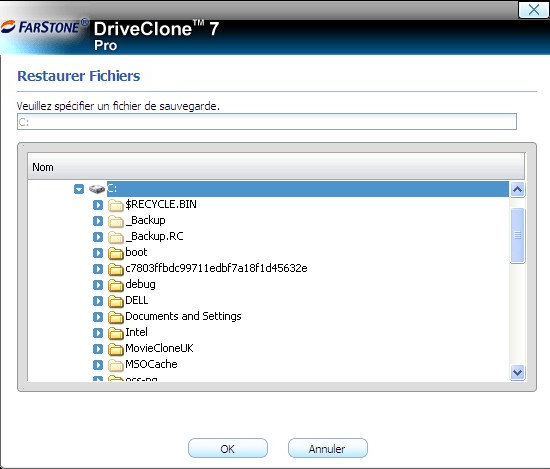Expand the Intel folder arrow

[98, 333]
